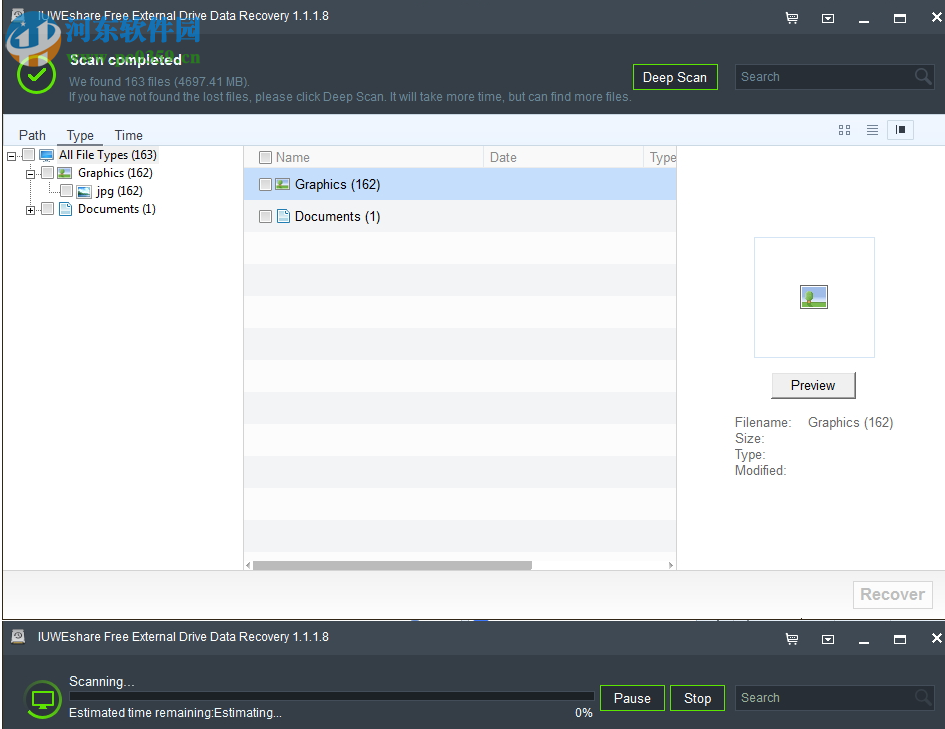Open the title bar dropdown arrow menu
This screenshot has width=945, height=729.
pyautogui.click(x=828, y=17)
